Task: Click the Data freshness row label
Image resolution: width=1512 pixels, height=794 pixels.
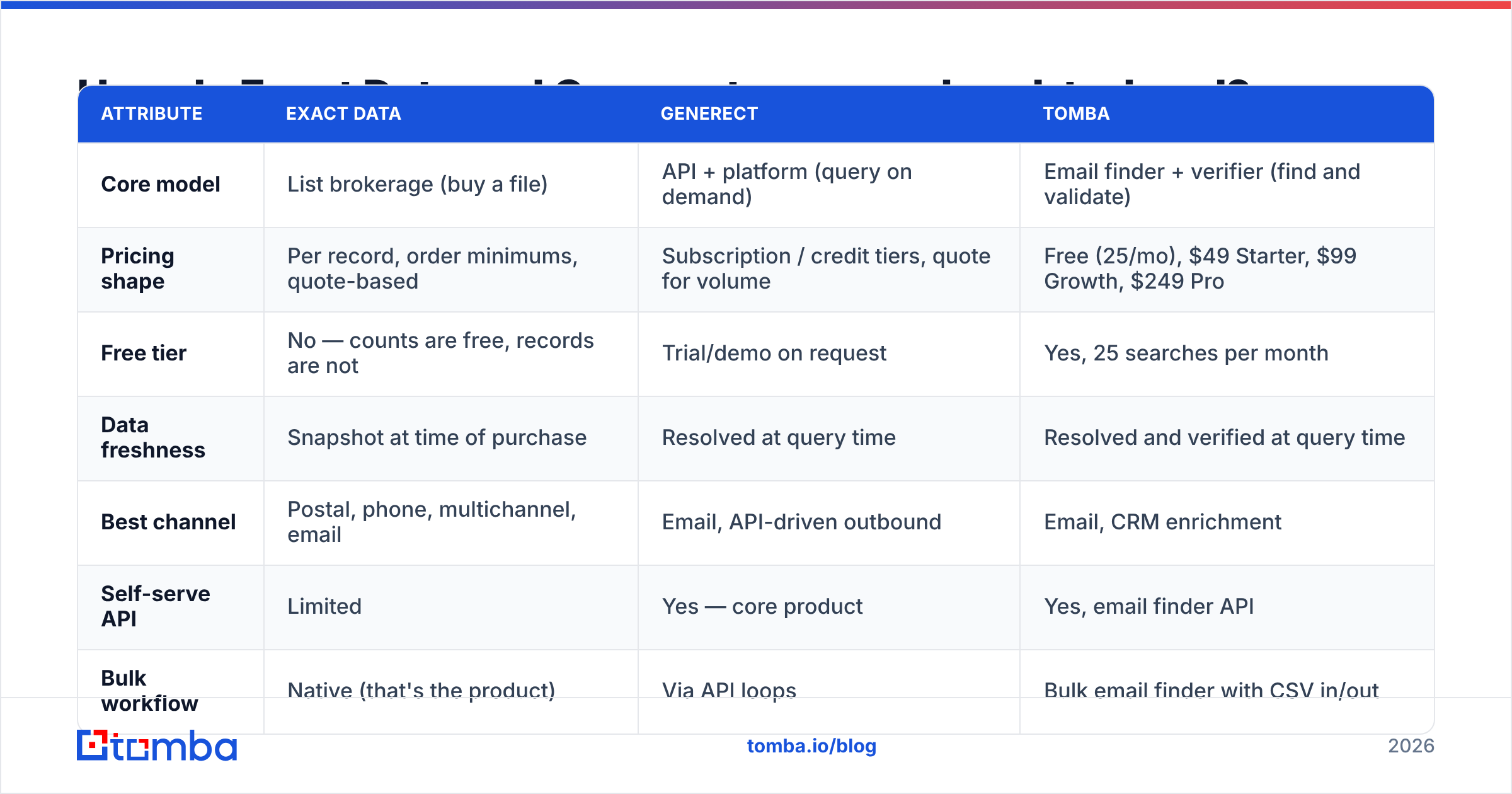Action: [x=153, y=437]
